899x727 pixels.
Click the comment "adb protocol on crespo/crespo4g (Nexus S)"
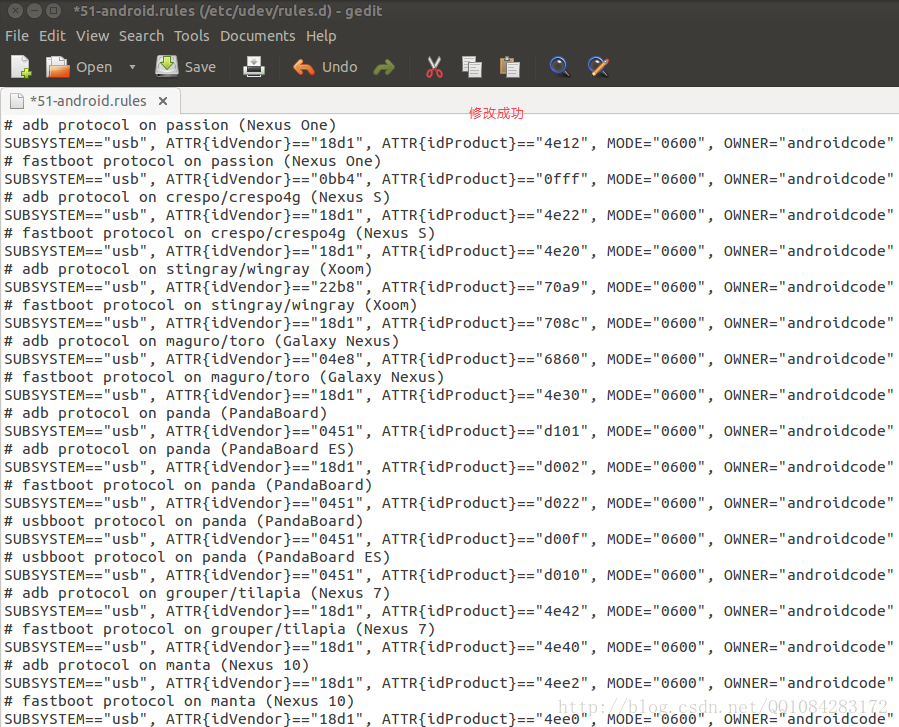click(206, 197)
